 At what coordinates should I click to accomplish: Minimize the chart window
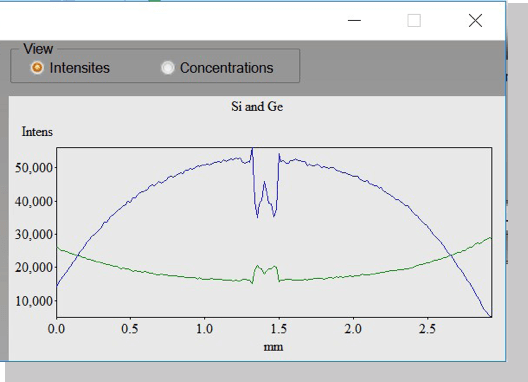click(354, 21)
